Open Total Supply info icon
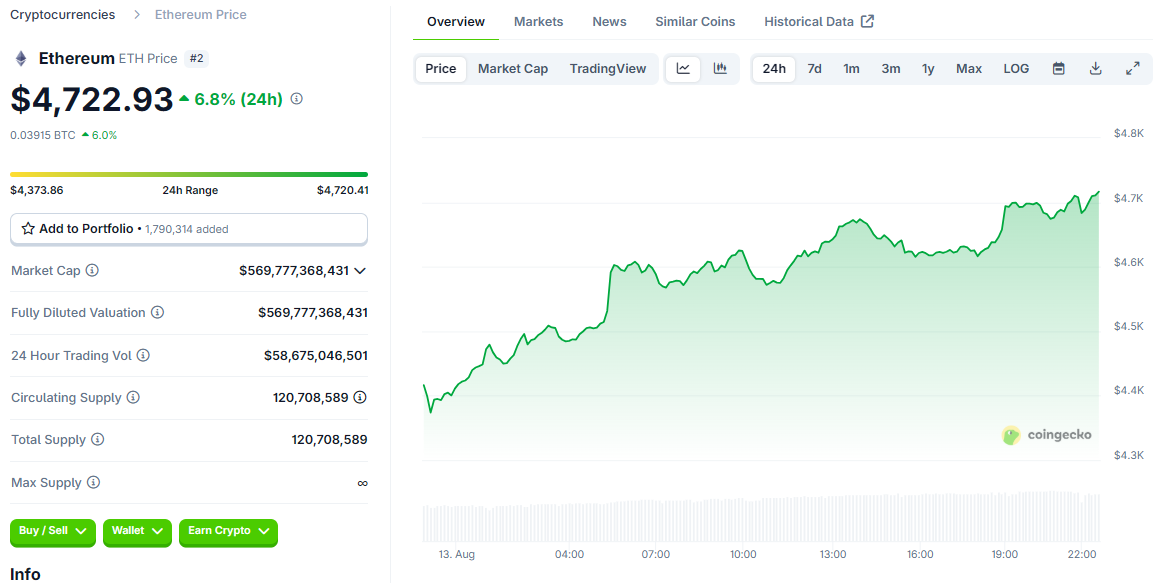1159x583 pixels. point(98,440)
